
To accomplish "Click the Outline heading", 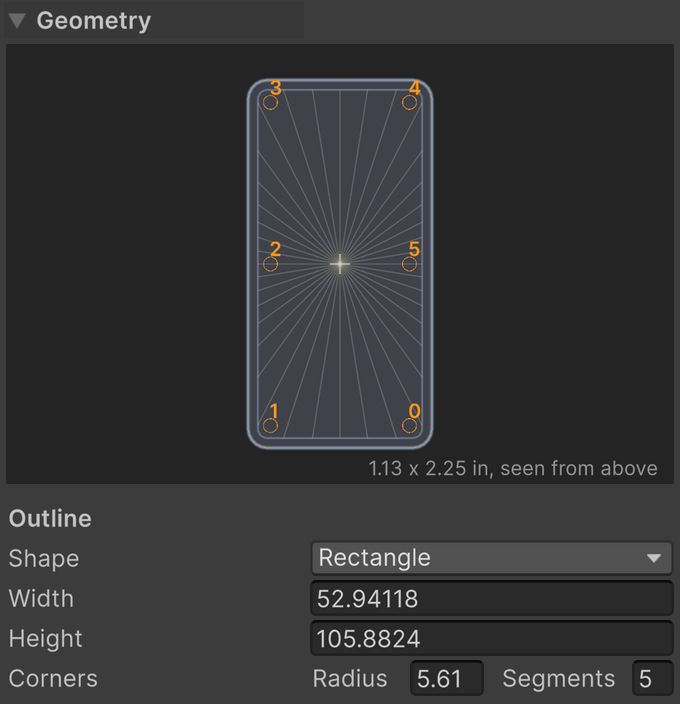I will [x=50, y=519].
